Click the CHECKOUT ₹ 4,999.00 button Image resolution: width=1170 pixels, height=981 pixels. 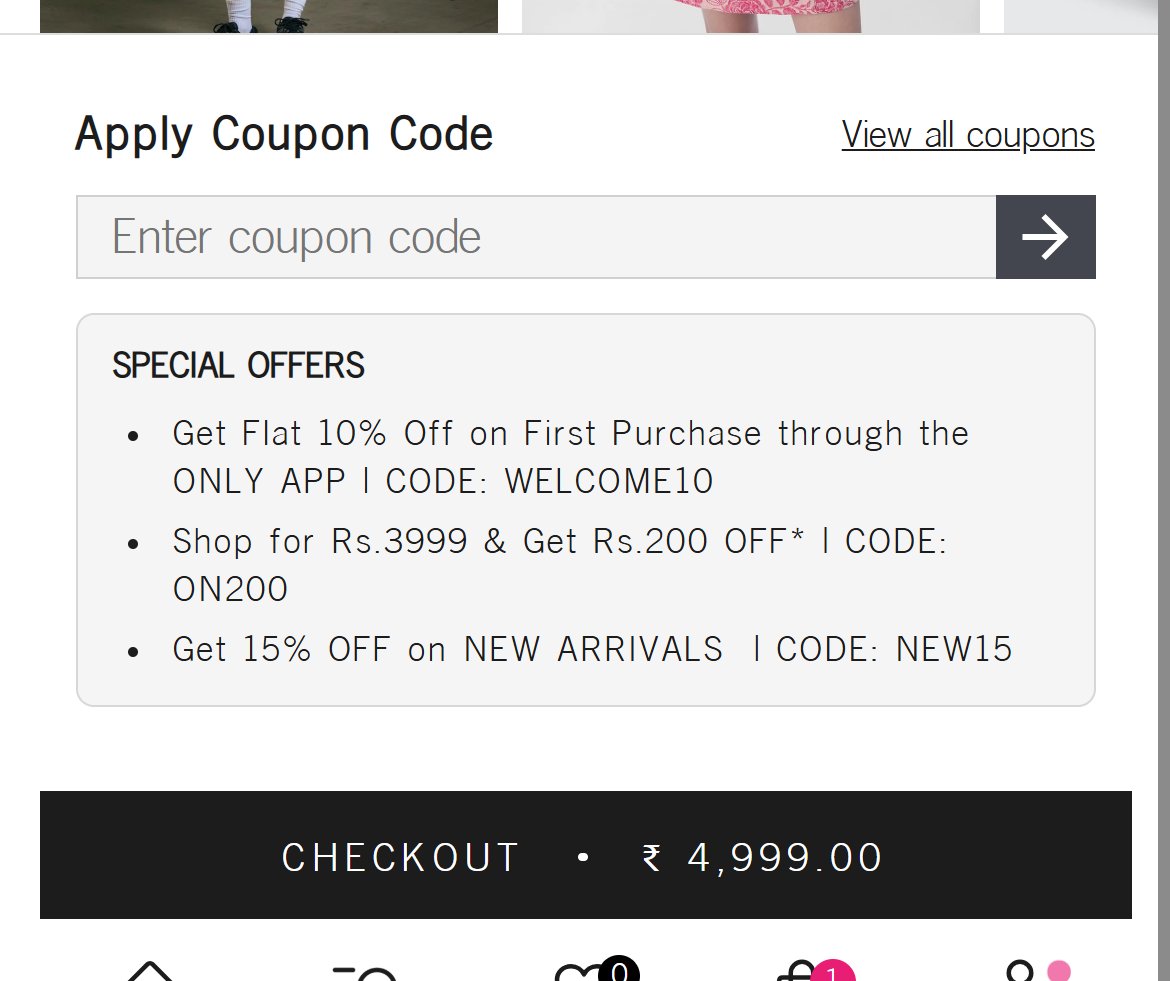tap(586, 855)
